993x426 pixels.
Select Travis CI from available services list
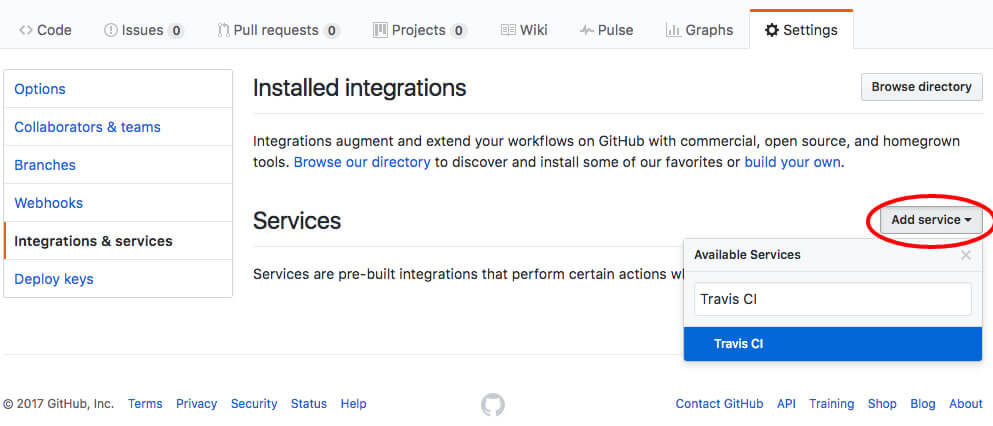[833, 344]
